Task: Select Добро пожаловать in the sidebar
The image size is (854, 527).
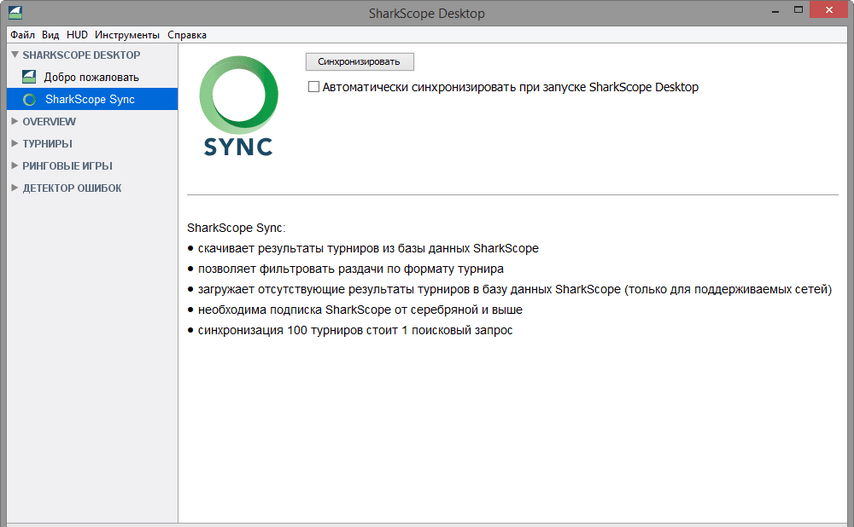Action: coord(92,77)
